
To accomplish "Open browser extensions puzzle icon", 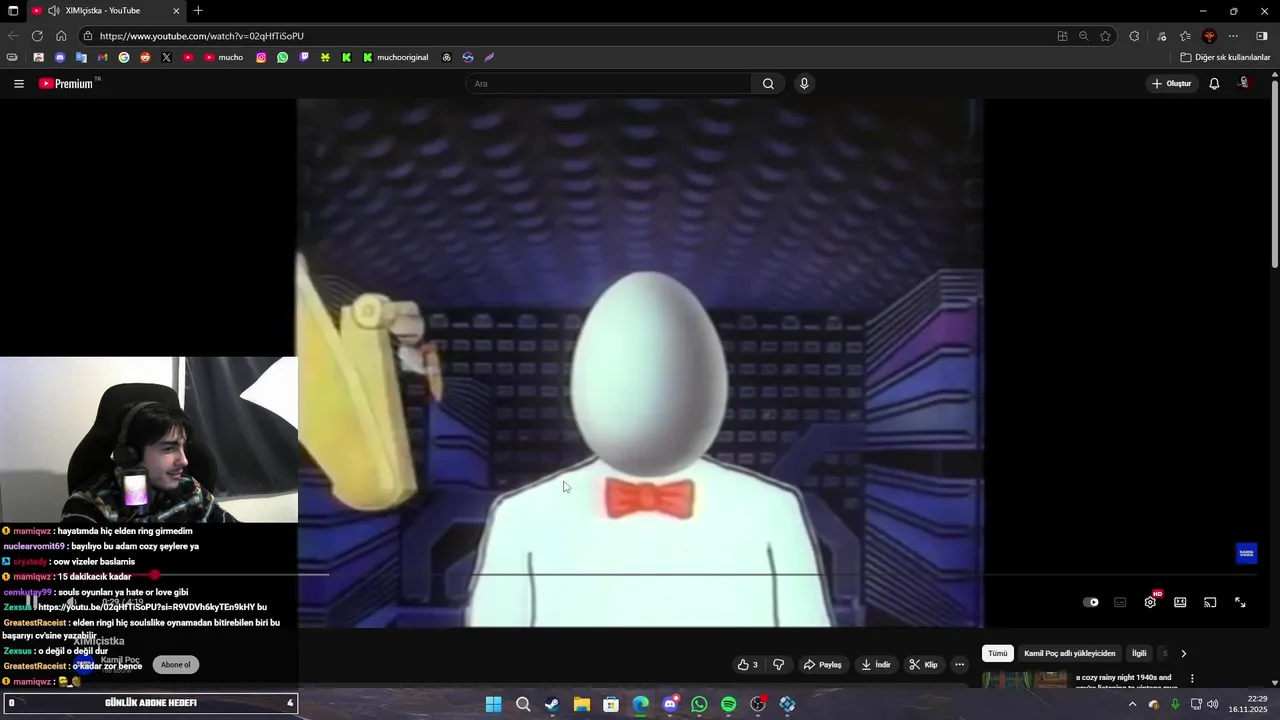I will (x=1134, y=36).
